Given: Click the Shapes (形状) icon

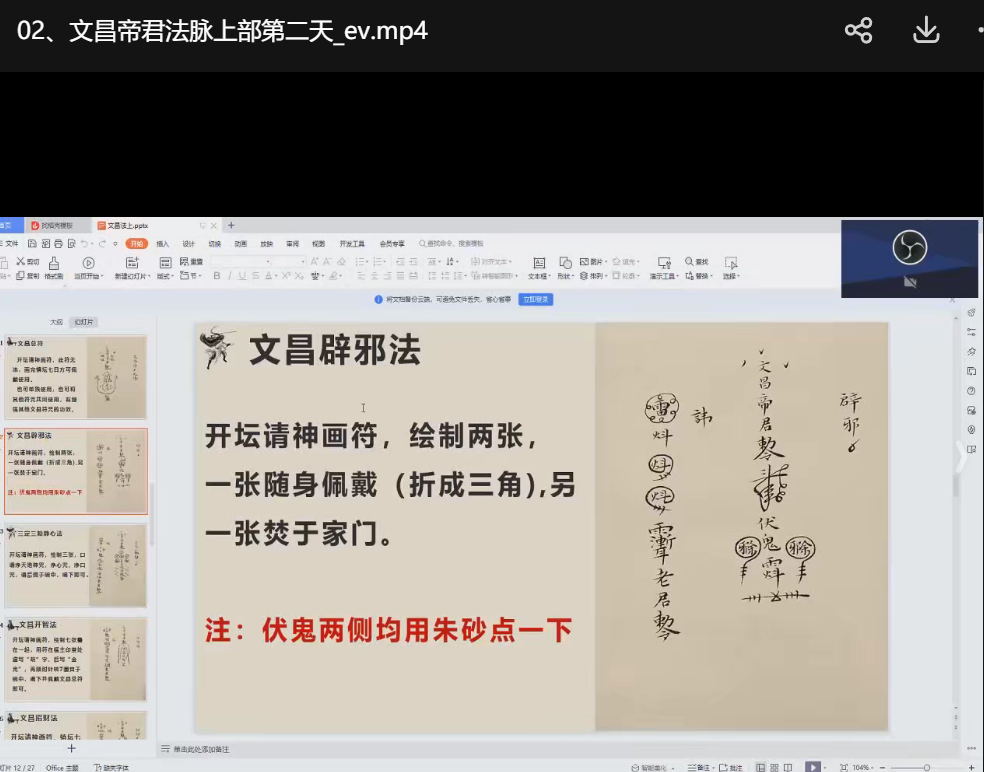Looking at the screenshot, I should tap(565, 262).
